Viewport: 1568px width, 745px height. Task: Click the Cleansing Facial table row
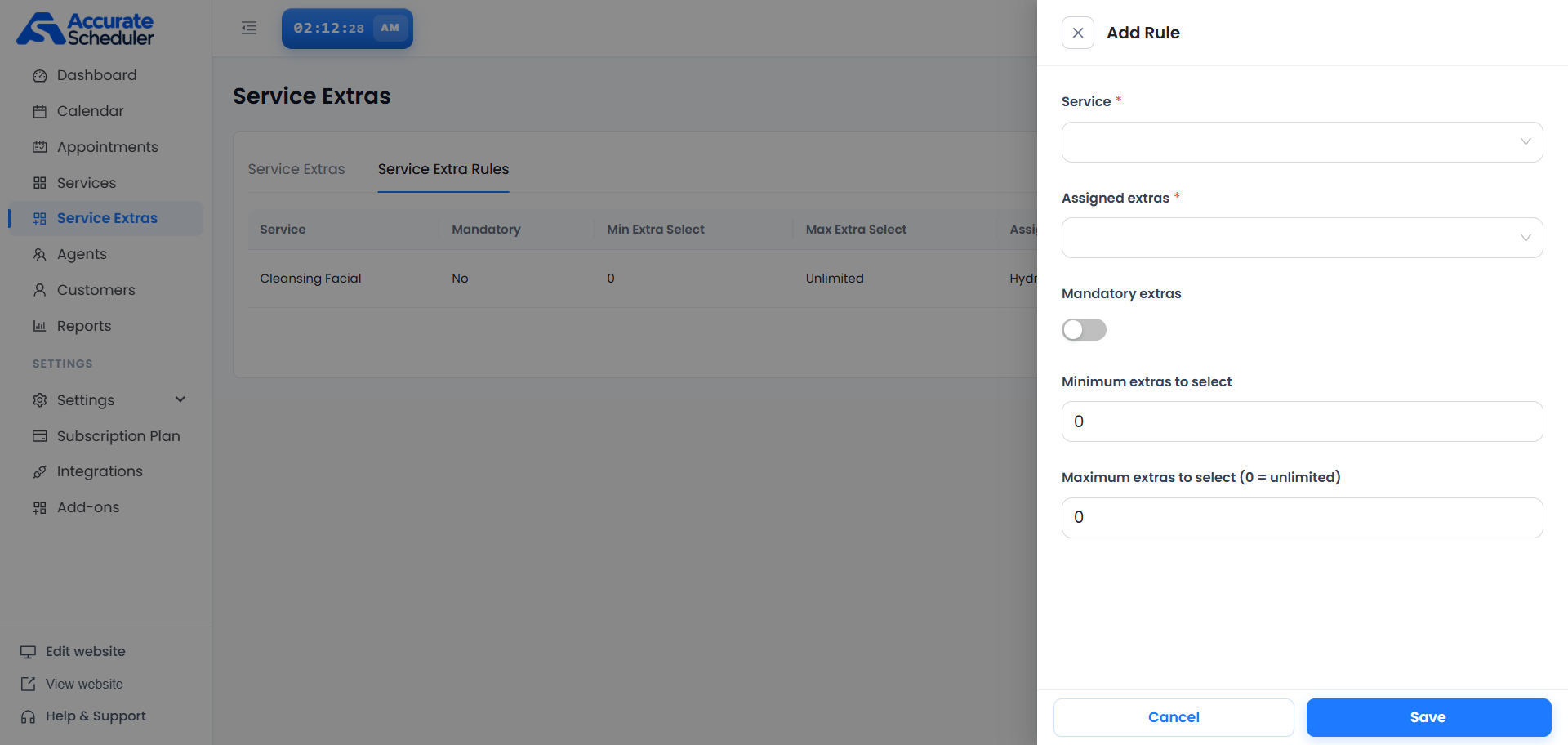click(643, 279)
